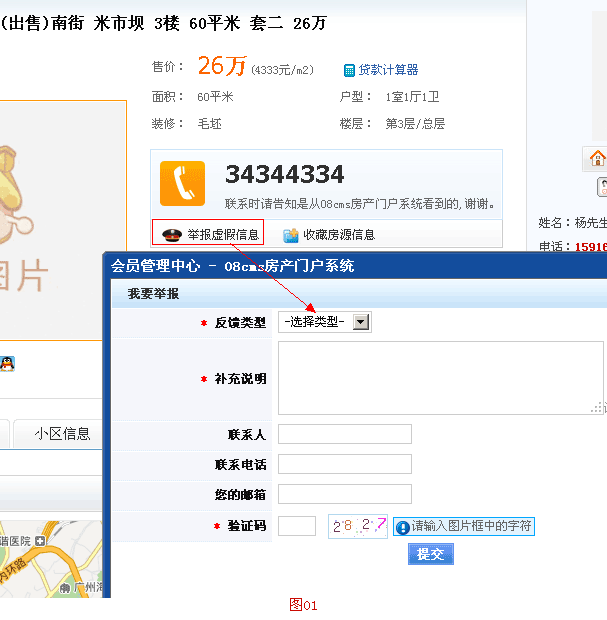
Task: Click the orange phone icon
Action: tap(182, 183)
